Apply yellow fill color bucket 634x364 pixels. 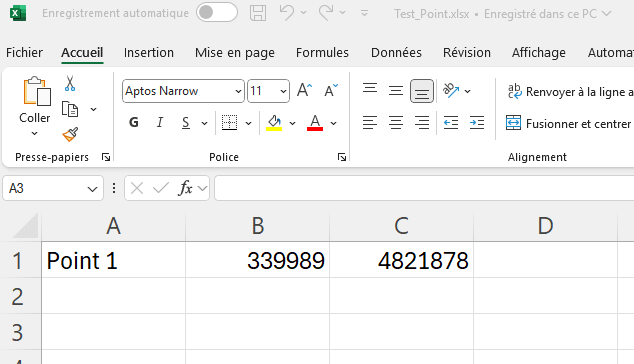(274, 123)
